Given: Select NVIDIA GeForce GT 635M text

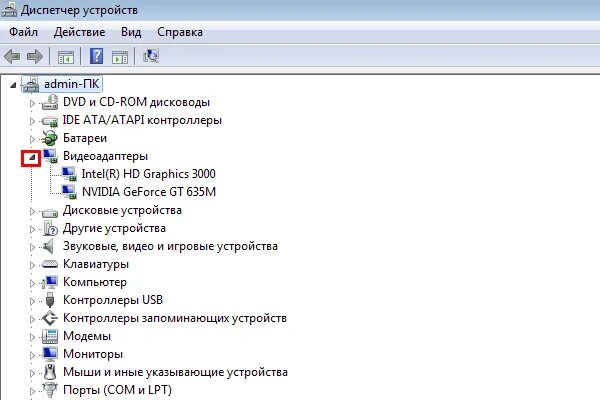Looking at the screenshot, I should coord(149,192).
